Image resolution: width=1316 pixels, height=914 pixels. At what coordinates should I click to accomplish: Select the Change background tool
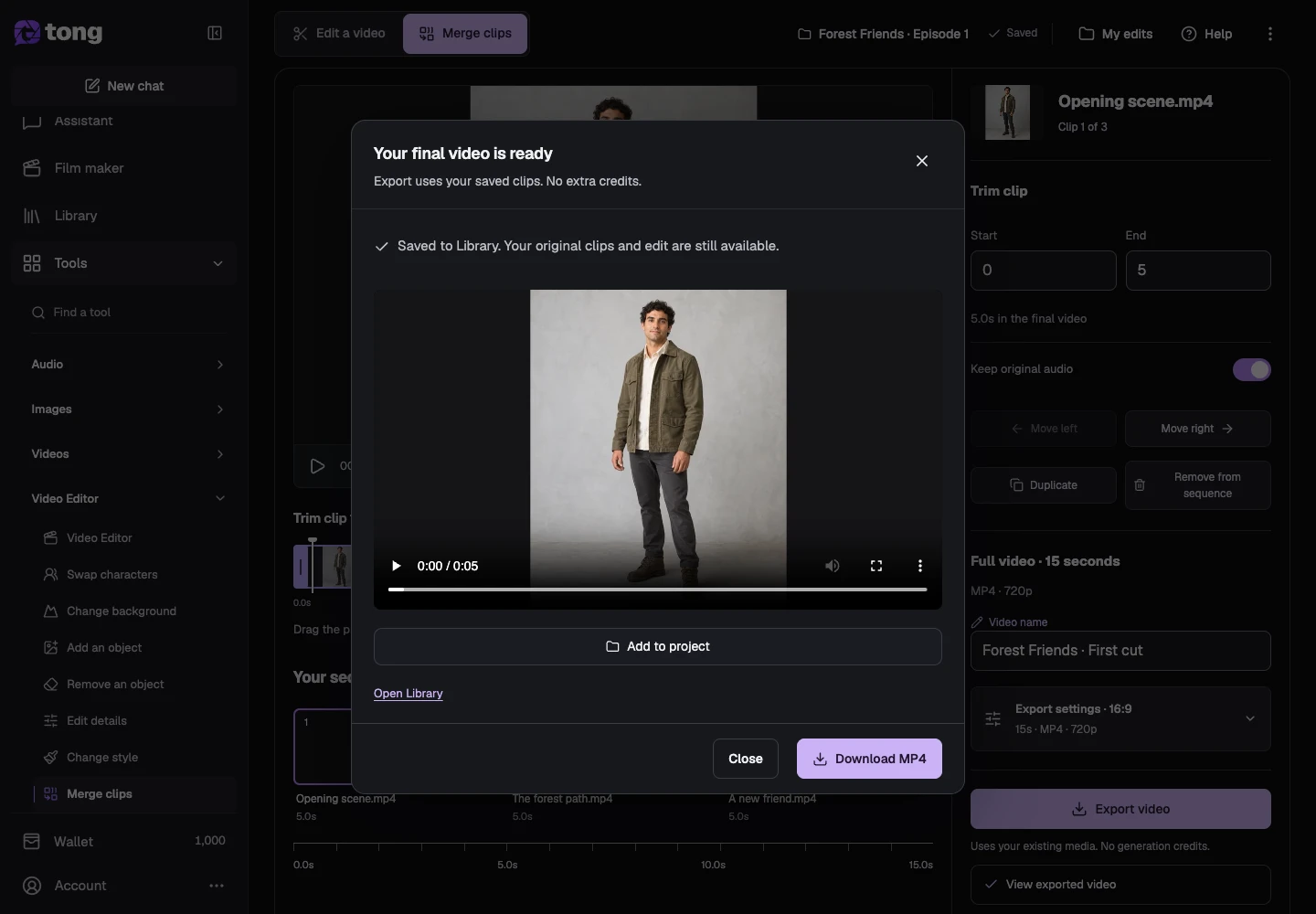pos(135,611)
